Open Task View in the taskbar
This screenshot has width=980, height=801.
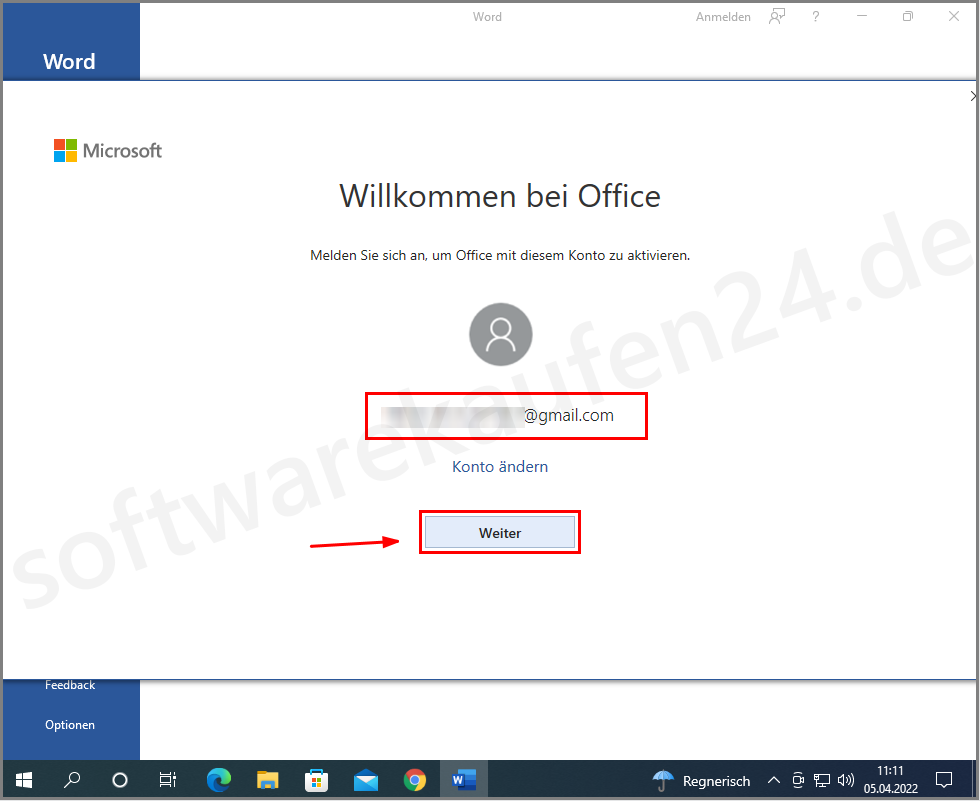168,780
